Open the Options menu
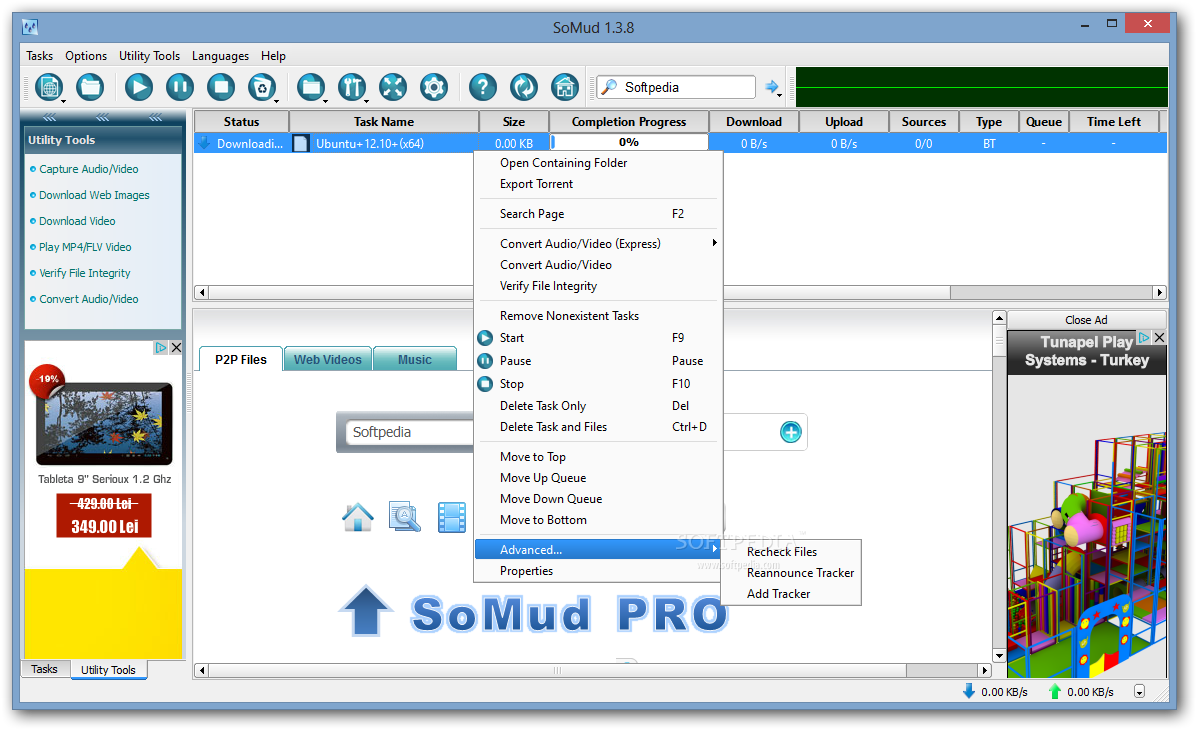Screen dimensions: 1197x730 click(x=86, y=56)
